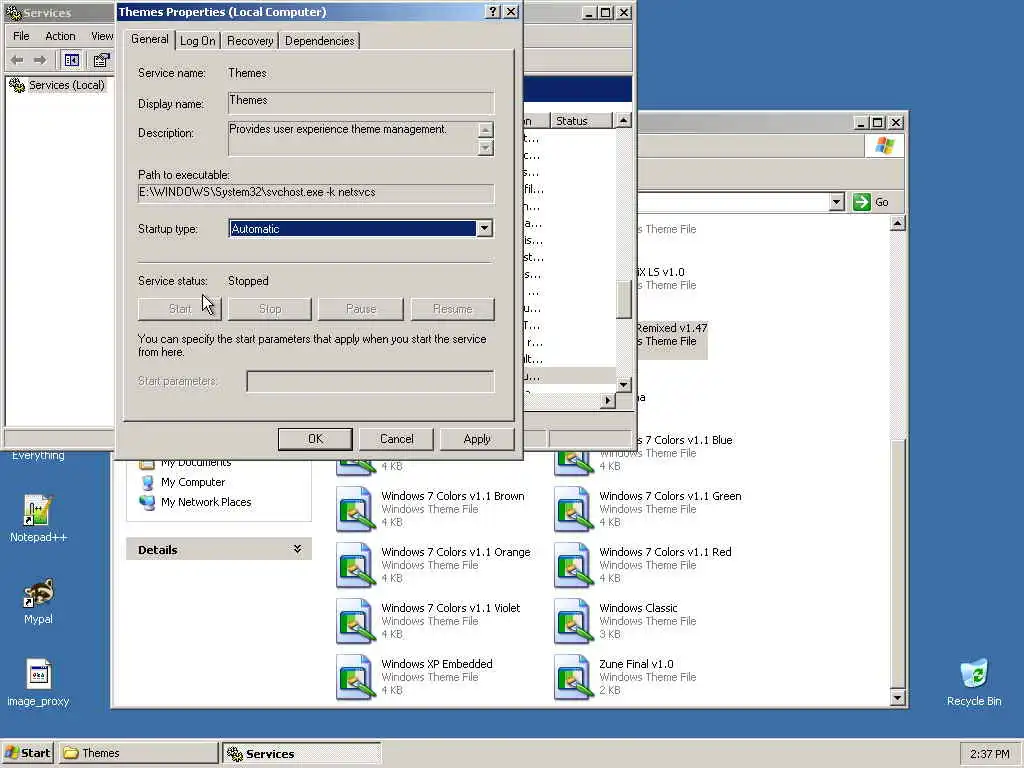This screenshot has width=1024, height=768.
Task: Switch to the Services taskbar button
Action: click(x=302, y=753)
